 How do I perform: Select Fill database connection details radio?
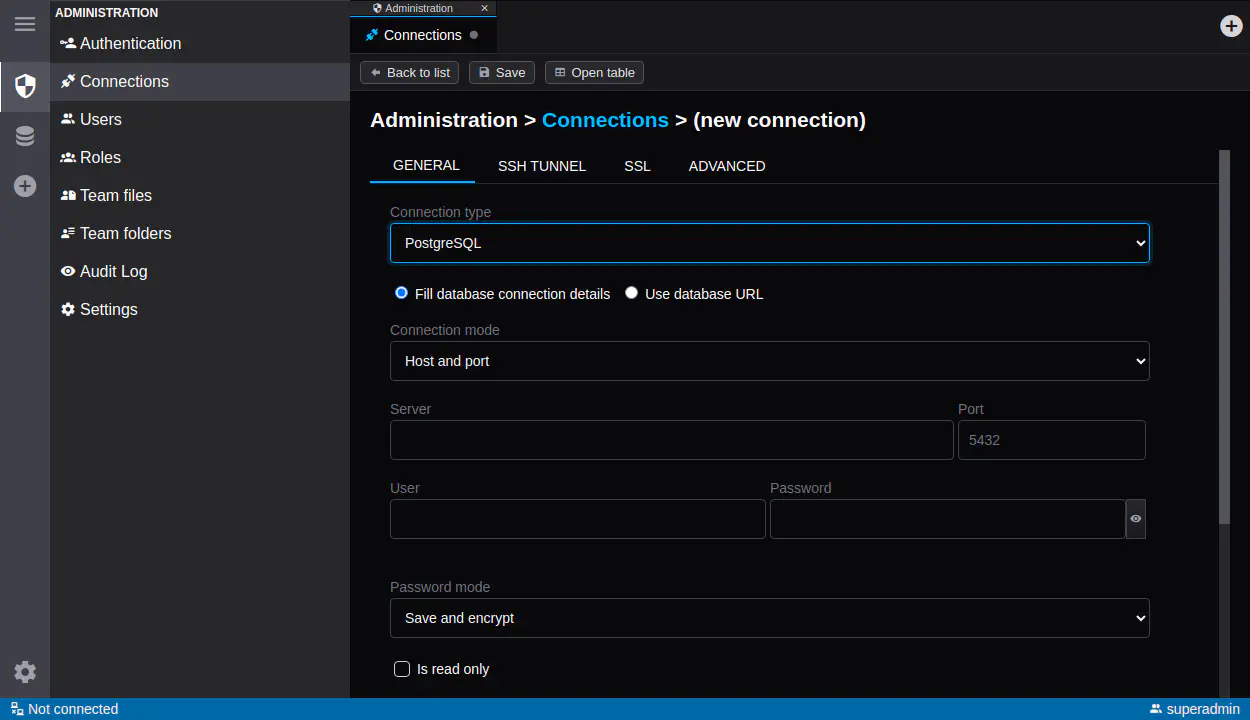coord(402,293)
